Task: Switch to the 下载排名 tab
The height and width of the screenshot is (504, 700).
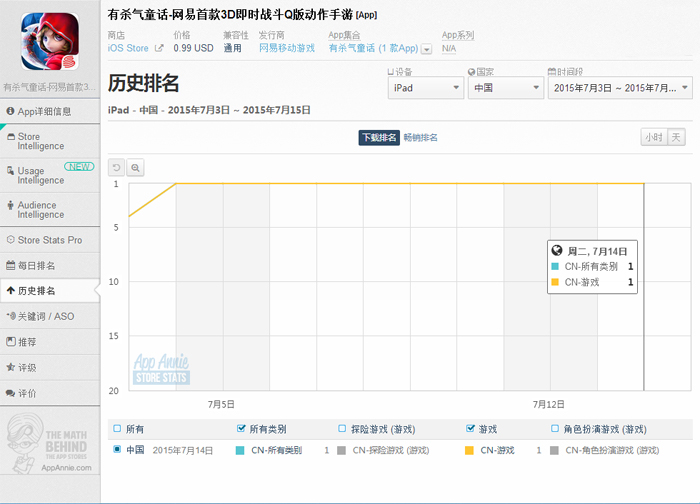Action: (x=379, y=137)
